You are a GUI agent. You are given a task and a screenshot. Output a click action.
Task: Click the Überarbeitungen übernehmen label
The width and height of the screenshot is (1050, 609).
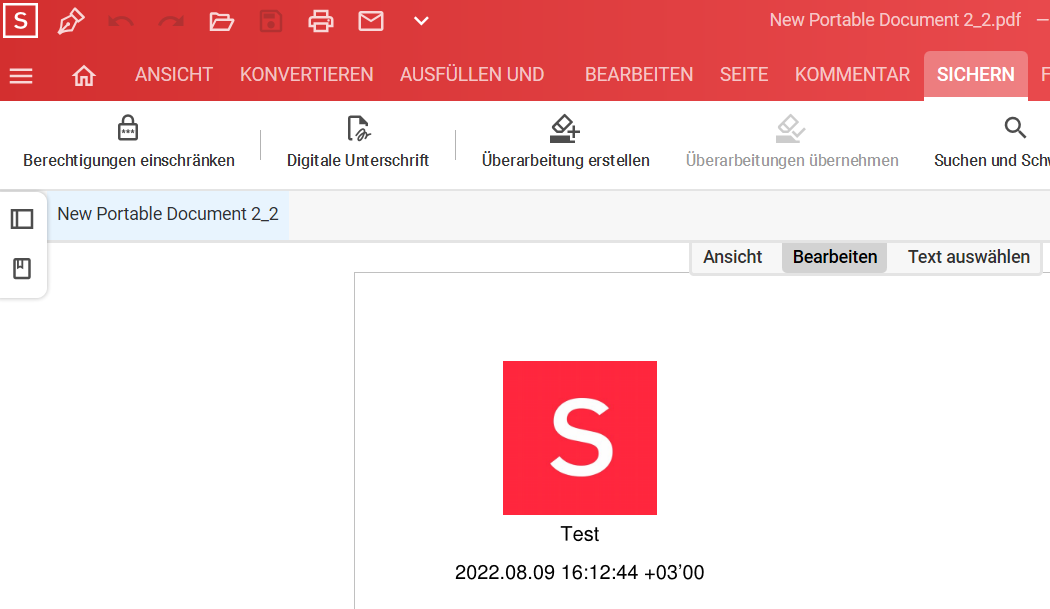pos(792,161)
